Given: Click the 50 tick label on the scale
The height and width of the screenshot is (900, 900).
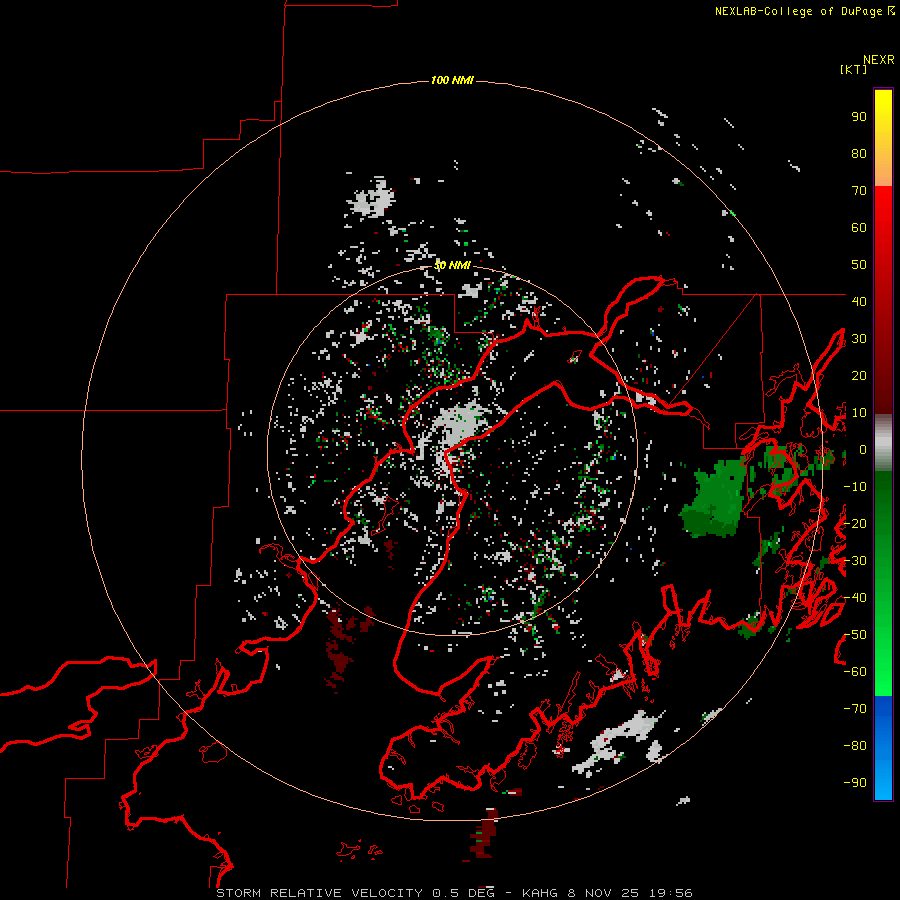Looking at the screenshot, I should (859, 265).
